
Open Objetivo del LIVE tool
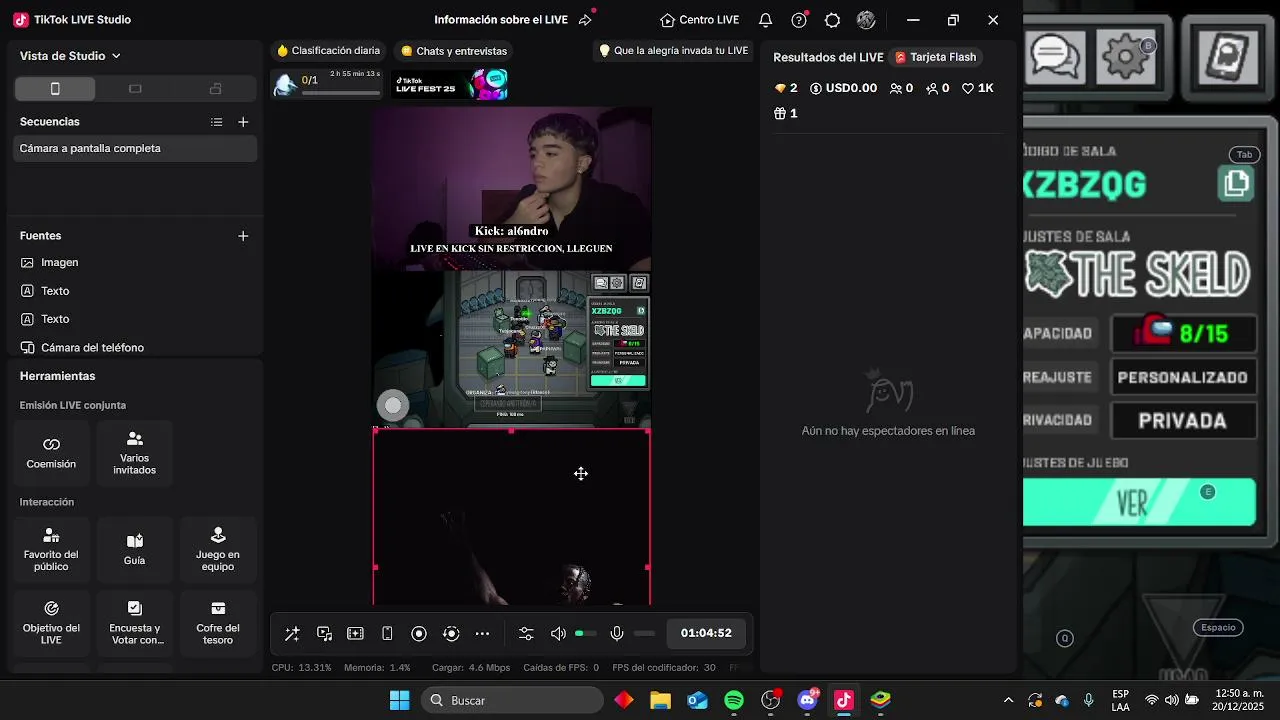pyautogui.click(x=51, y=623)
